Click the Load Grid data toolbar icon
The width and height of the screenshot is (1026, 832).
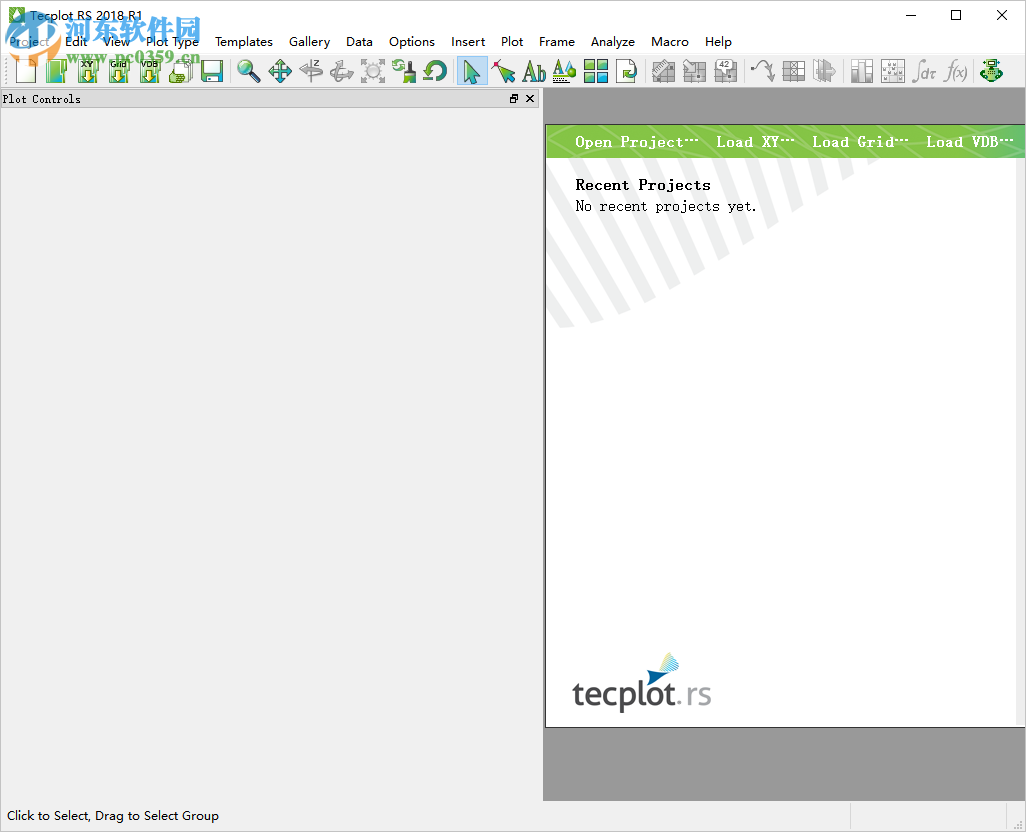[119, 71]
